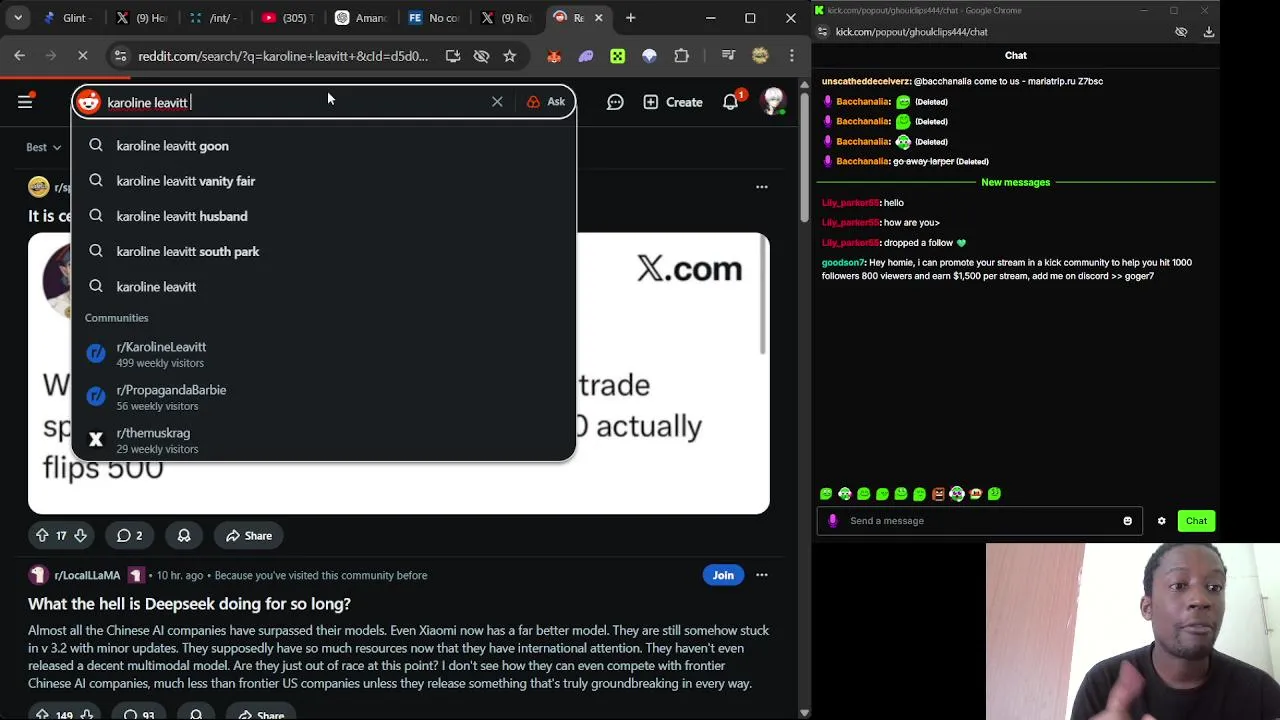Image resolution: width=1280 pixels, height=720 pixels.
Task: Open the first post's three-dot options menu
Action: pos(762,187)
